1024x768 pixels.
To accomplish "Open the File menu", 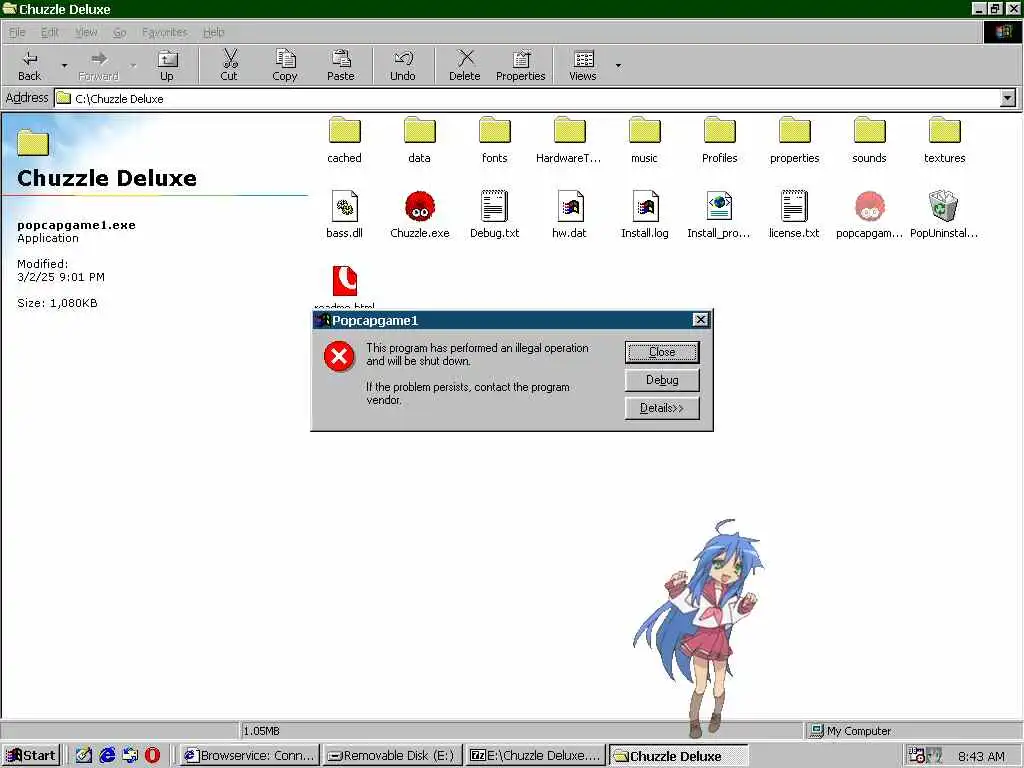I will (x=17, y=32).
